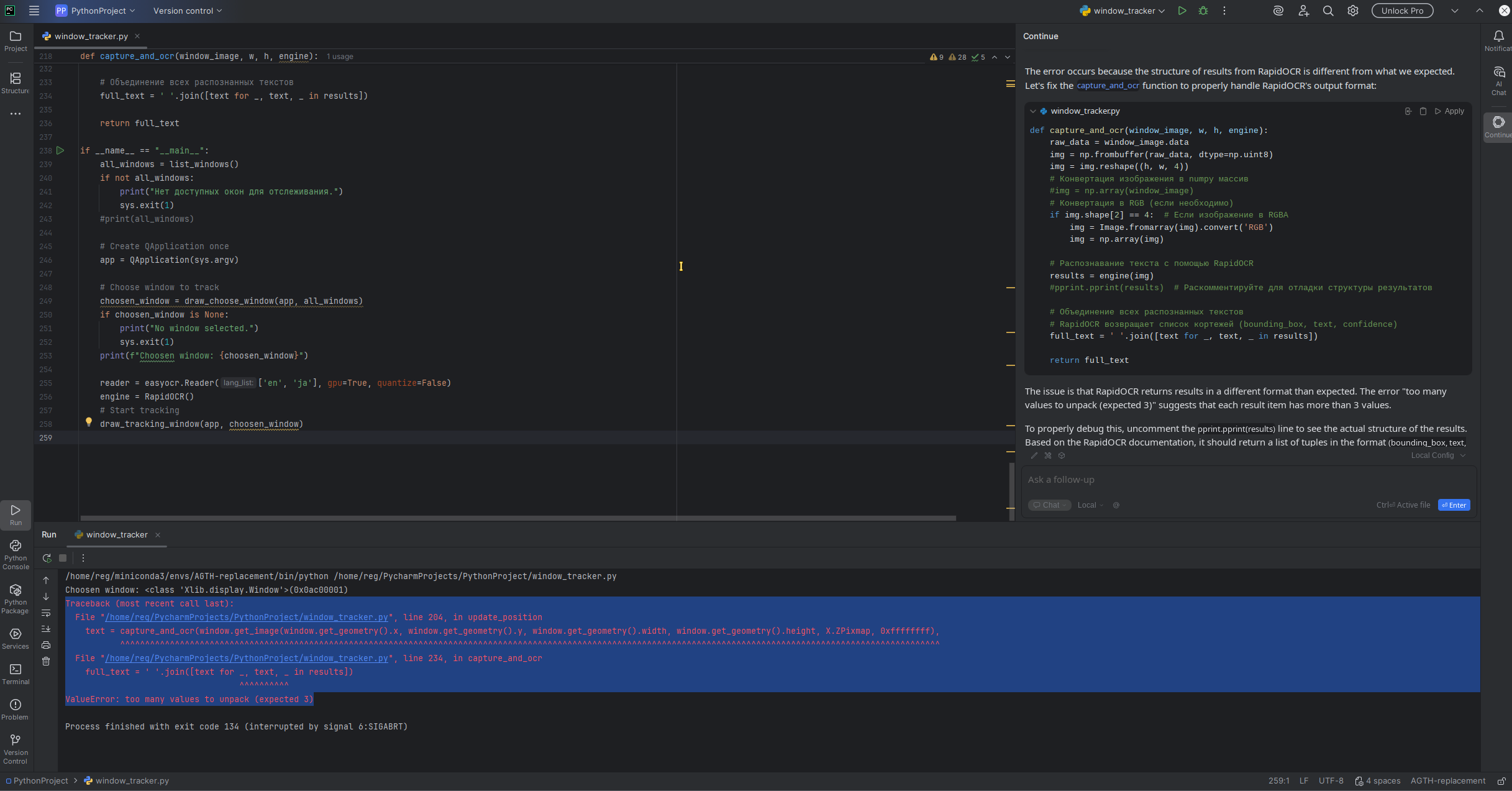Open the Problems tool window
Screen dimensions: 1512x791
click(x=16, y=710)
